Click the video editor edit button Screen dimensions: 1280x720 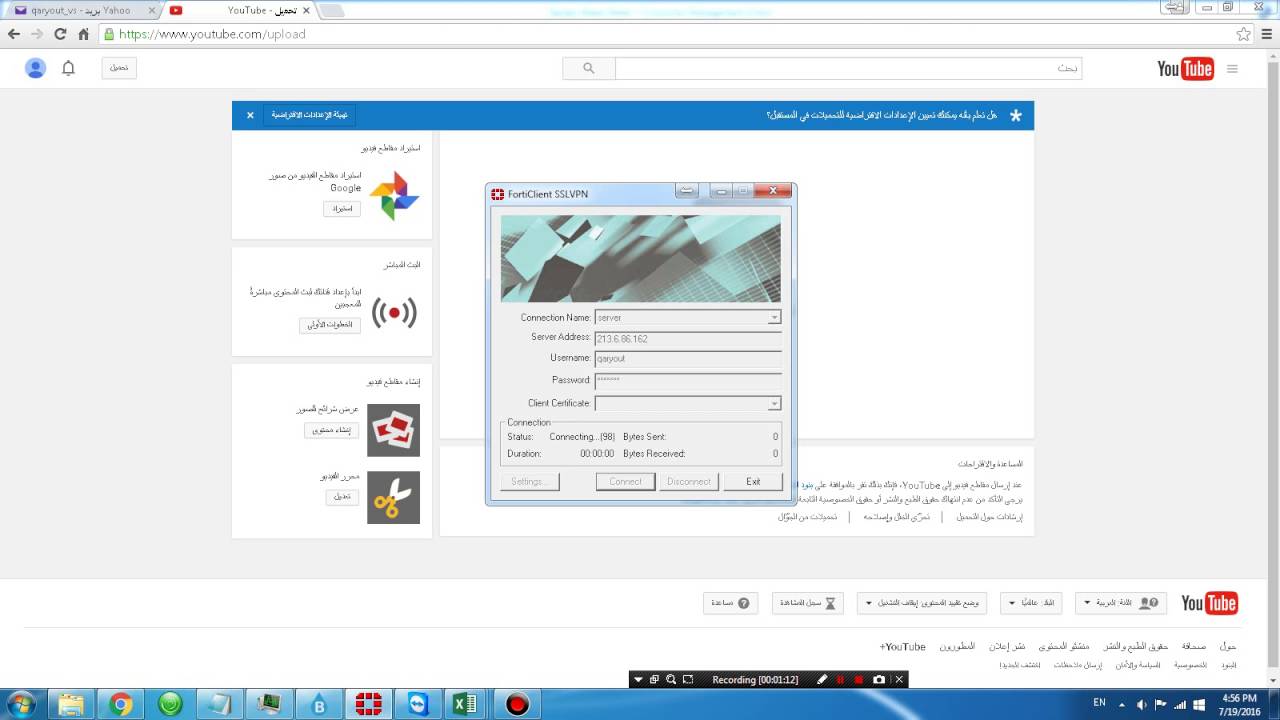point(342,497)
